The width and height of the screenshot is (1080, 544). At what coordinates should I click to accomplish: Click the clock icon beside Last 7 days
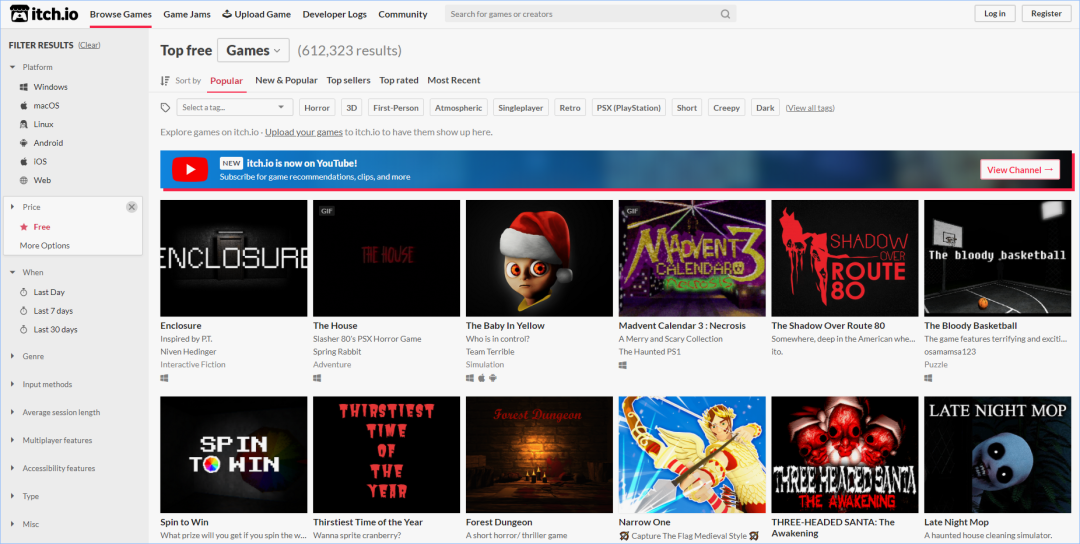[23, 311]
